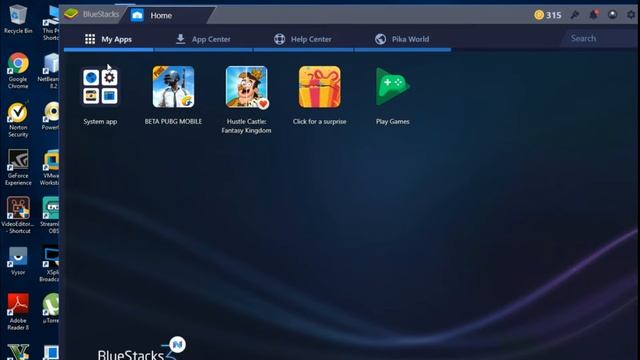
Task: Open VMware Workstation desktop shortcut
Action: pyautogui.click(x=50, y=167)
